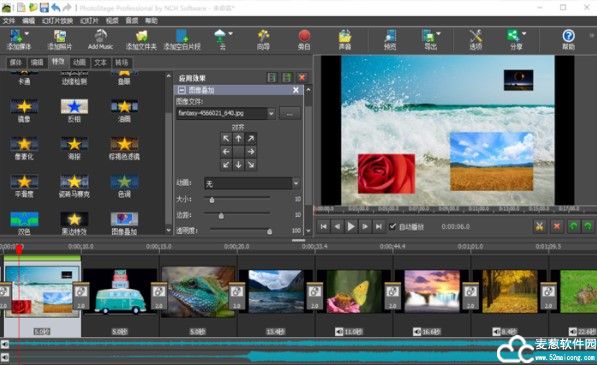
Task: Click the Opacity (透明度) slider handle
Action: (x=270, y=231)
